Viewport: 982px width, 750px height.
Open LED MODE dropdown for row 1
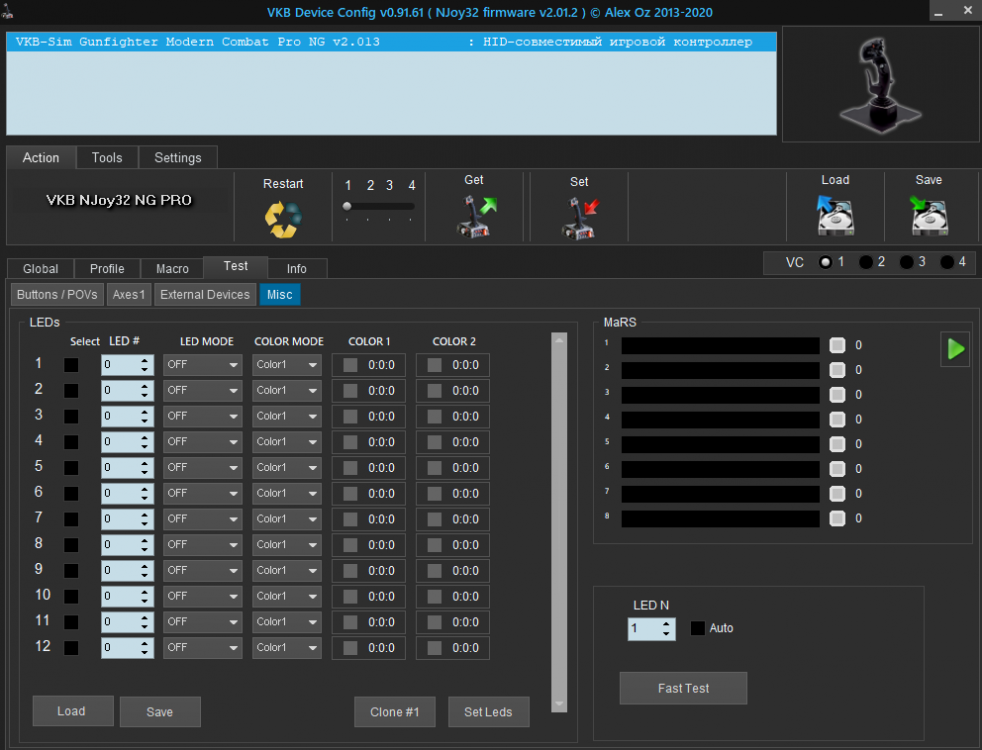pos(202,365)
